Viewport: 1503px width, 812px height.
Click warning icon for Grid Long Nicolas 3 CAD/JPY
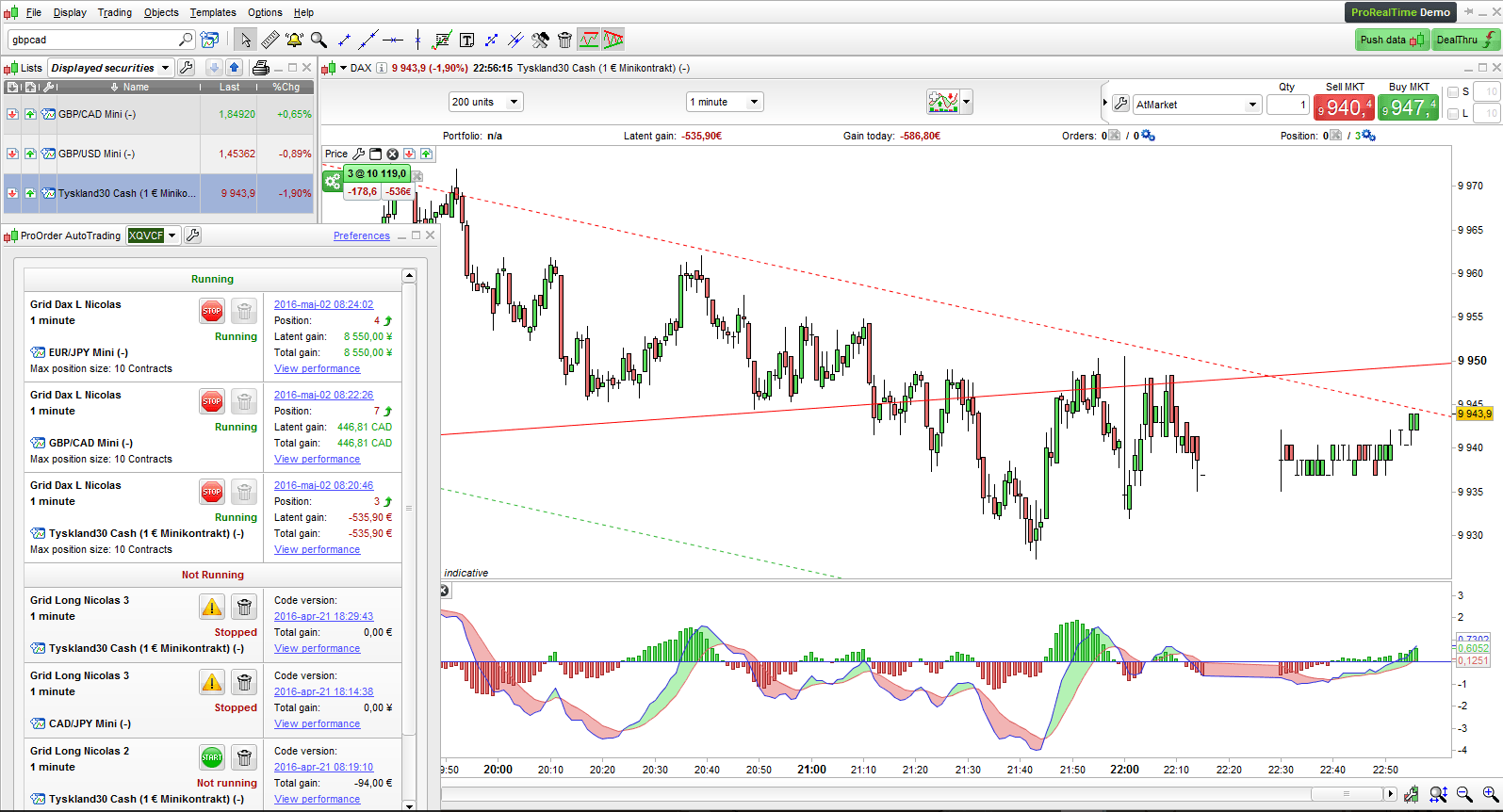point(212,682)
